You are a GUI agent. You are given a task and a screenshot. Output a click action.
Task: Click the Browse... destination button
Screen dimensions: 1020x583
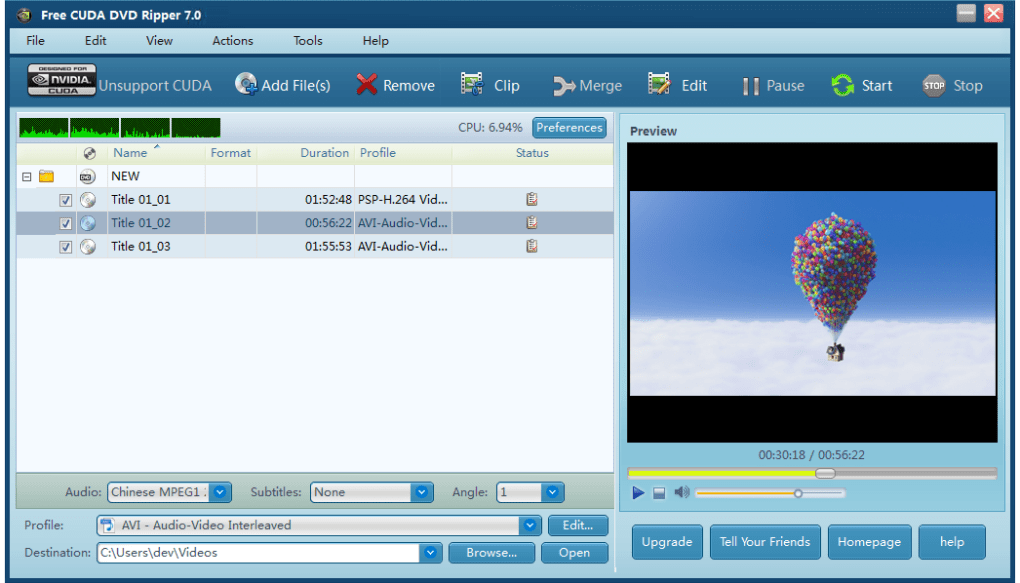click(x=491, y=553)
